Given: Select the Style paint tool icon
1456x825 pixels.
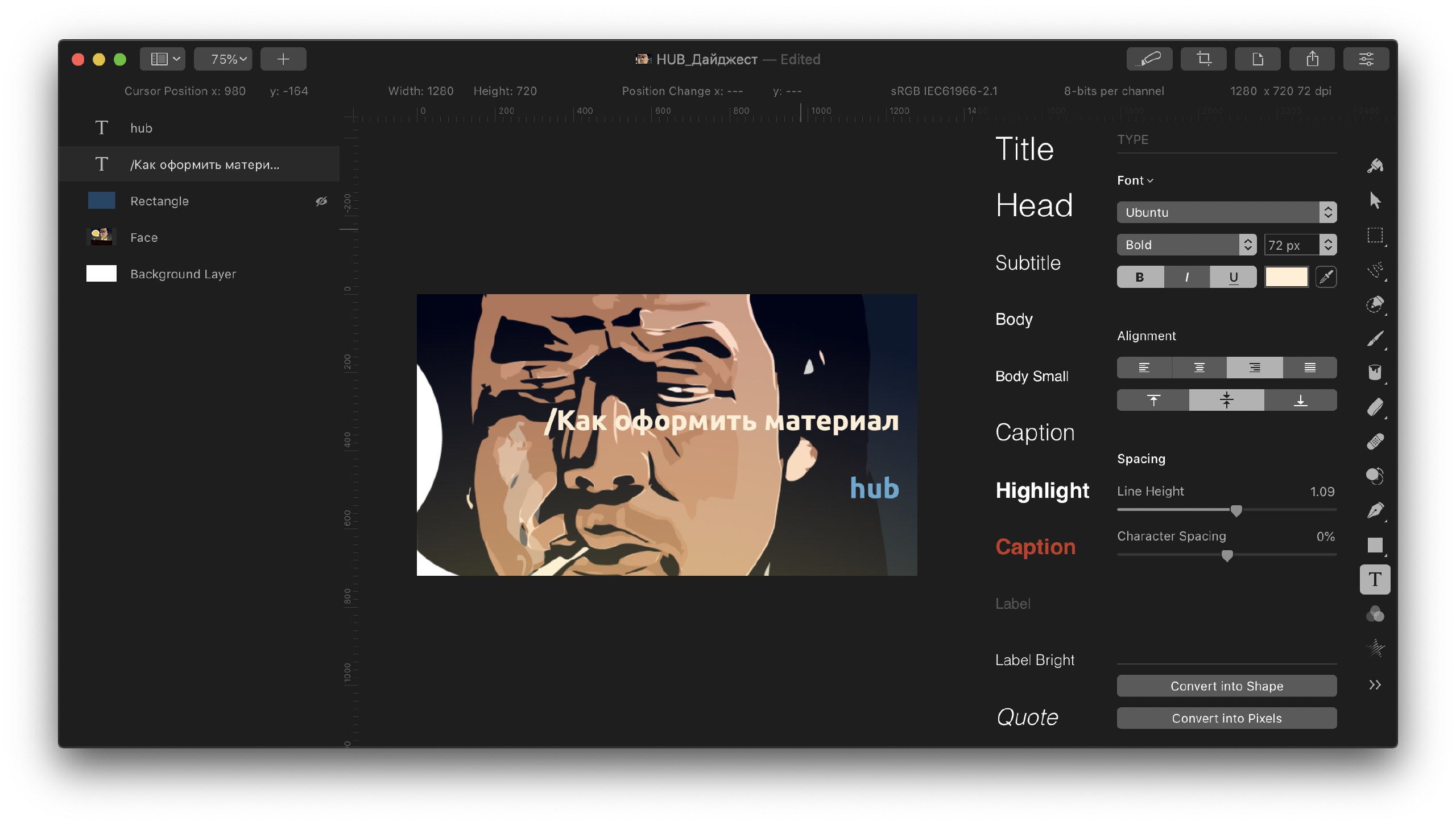Looking at the screenshot, I should pyautogui.click(x=1375, y=166).
